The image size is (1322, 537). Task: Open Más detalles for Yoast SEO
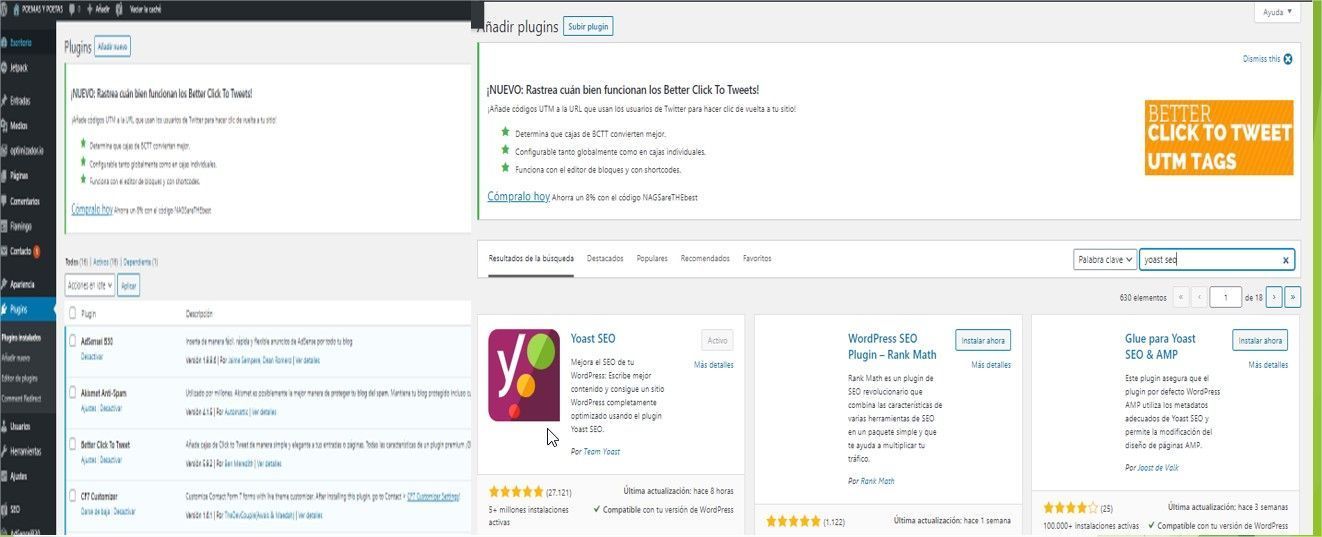tap(714, 365)
